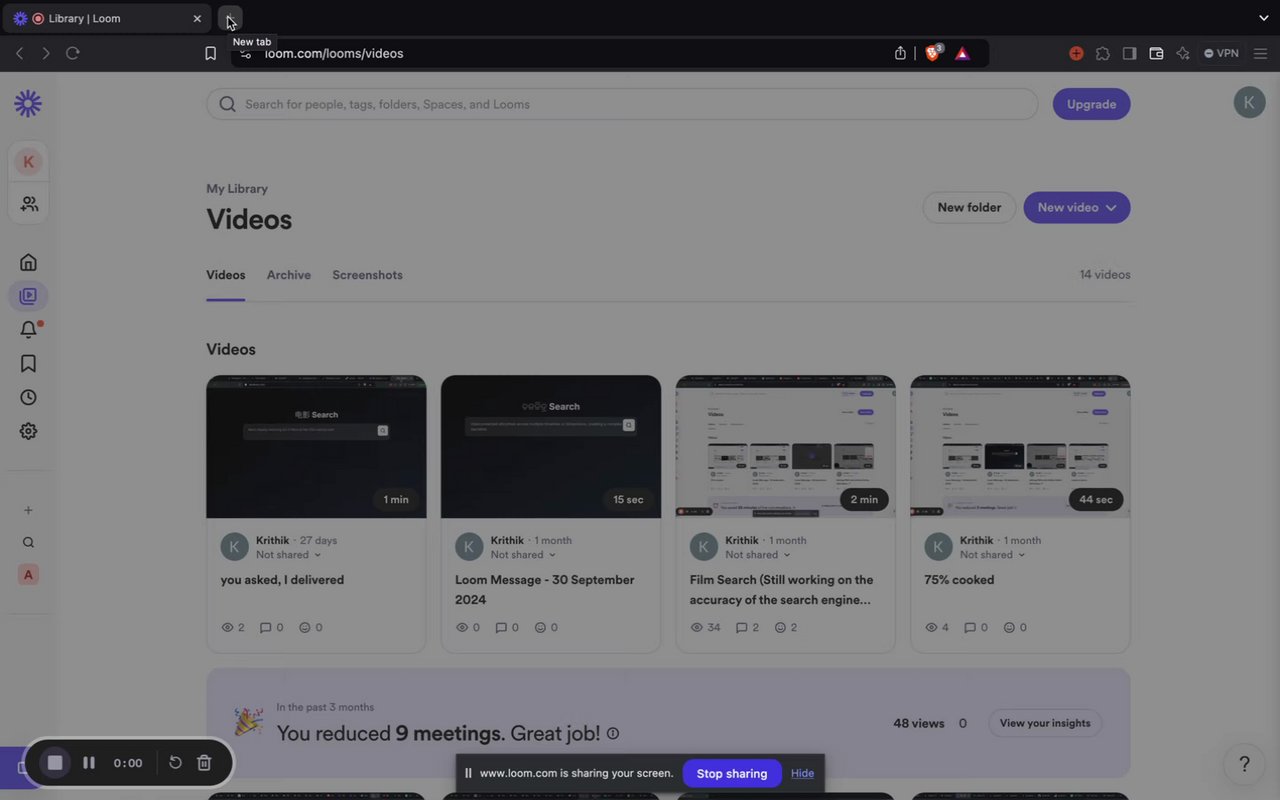Click the sidebar search magnifier icon
This screenshot has width=1280, height=800.
(x=28, y=542)
